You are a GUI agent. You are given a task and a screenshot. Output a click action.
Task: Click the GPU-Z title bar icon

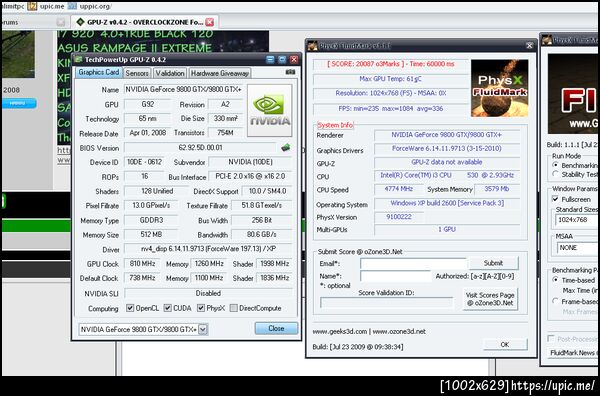[x=78, y=60]
